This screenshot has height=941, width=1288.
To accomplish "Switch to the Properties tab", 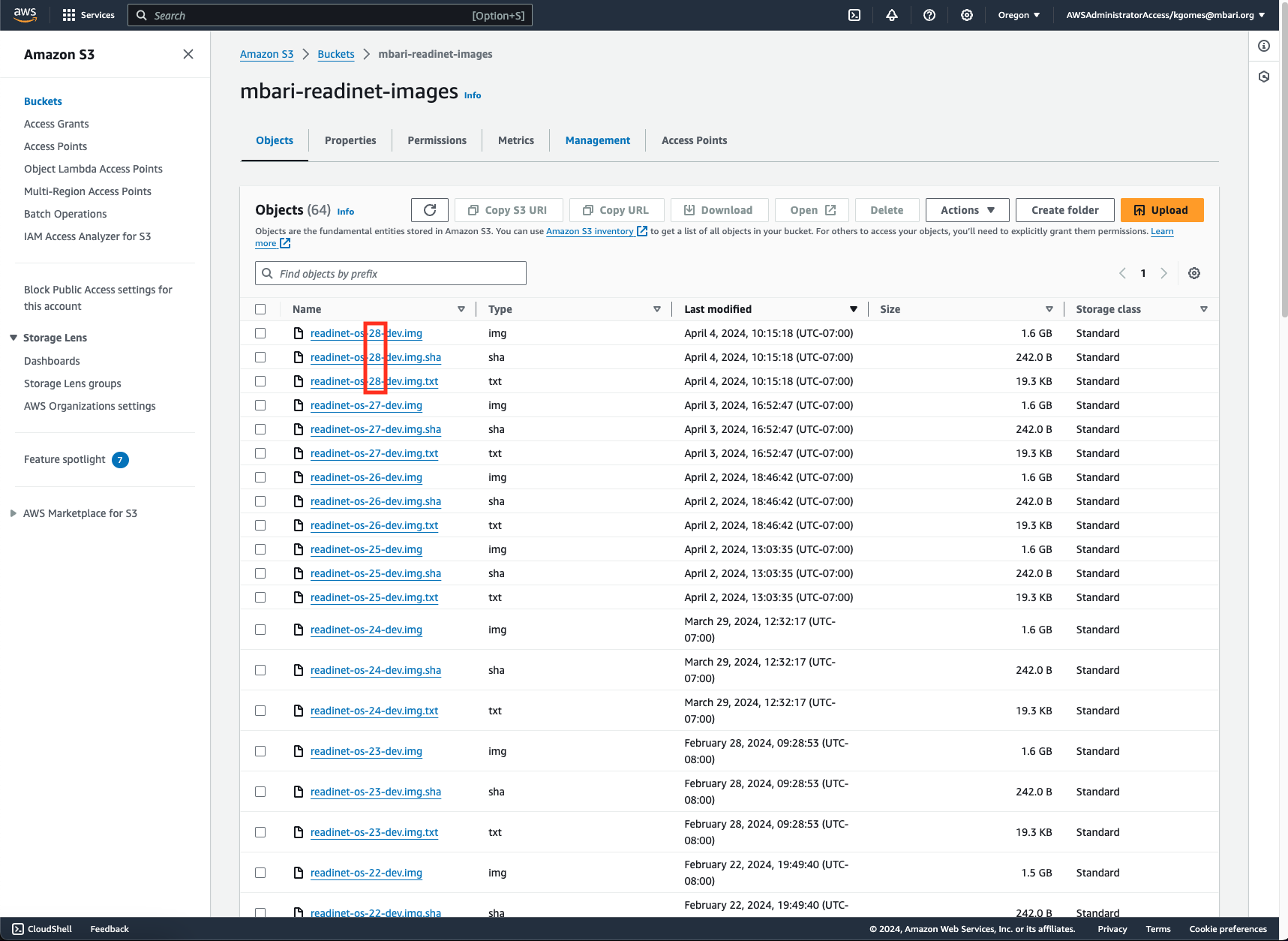I will (350, 140).
